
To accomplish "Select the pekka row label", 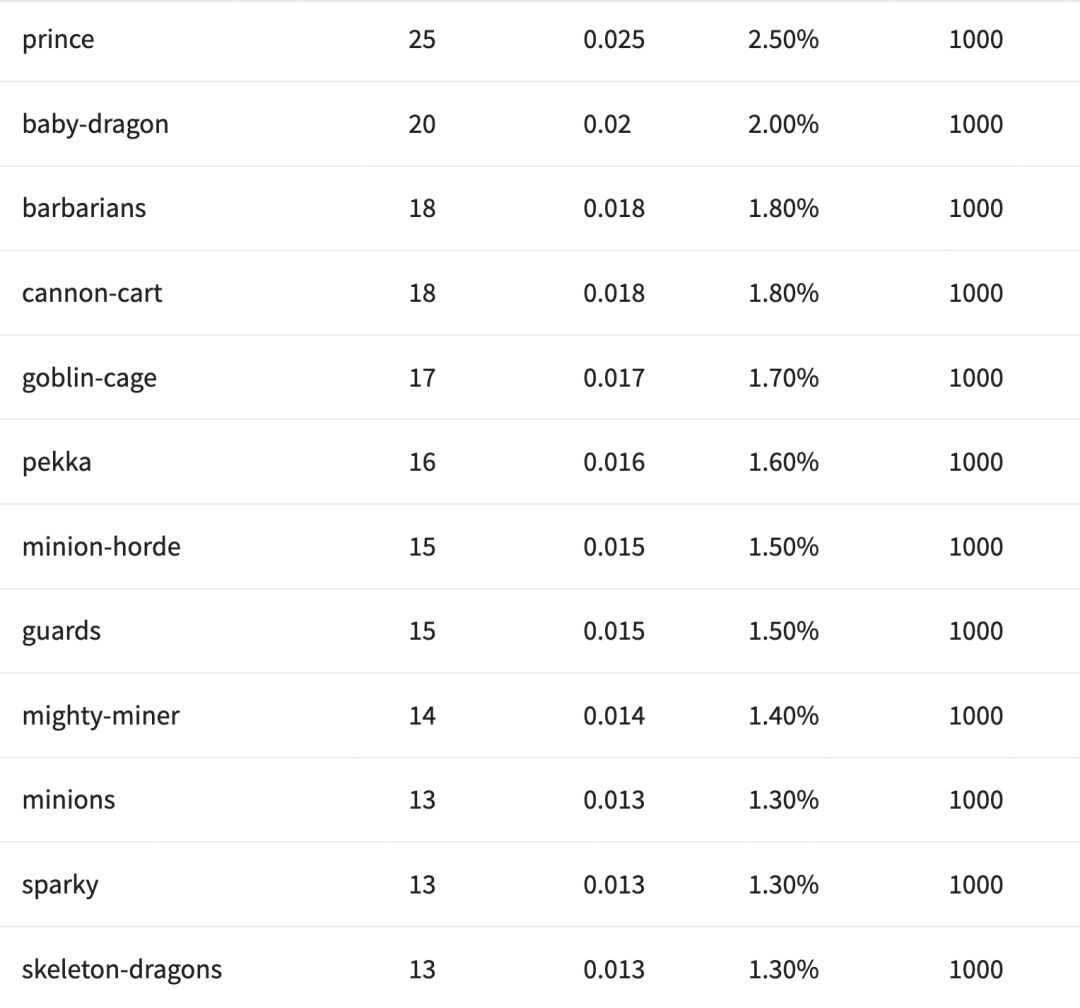I will click(56, 463).
